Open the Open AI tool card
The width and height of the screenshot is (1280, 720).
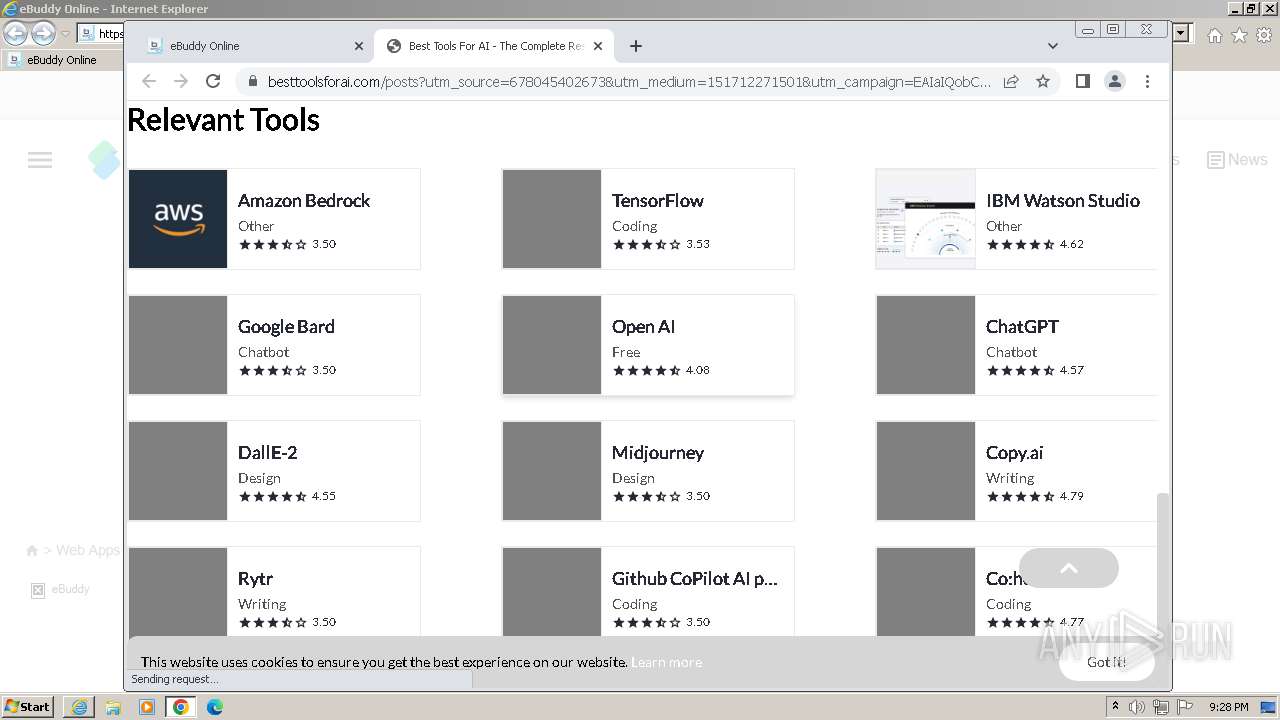(x=648, y=345)
